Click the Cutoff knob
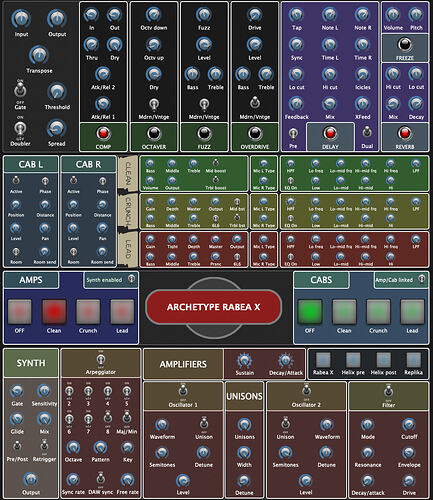 pyautogui.click(x=409, y=425)
